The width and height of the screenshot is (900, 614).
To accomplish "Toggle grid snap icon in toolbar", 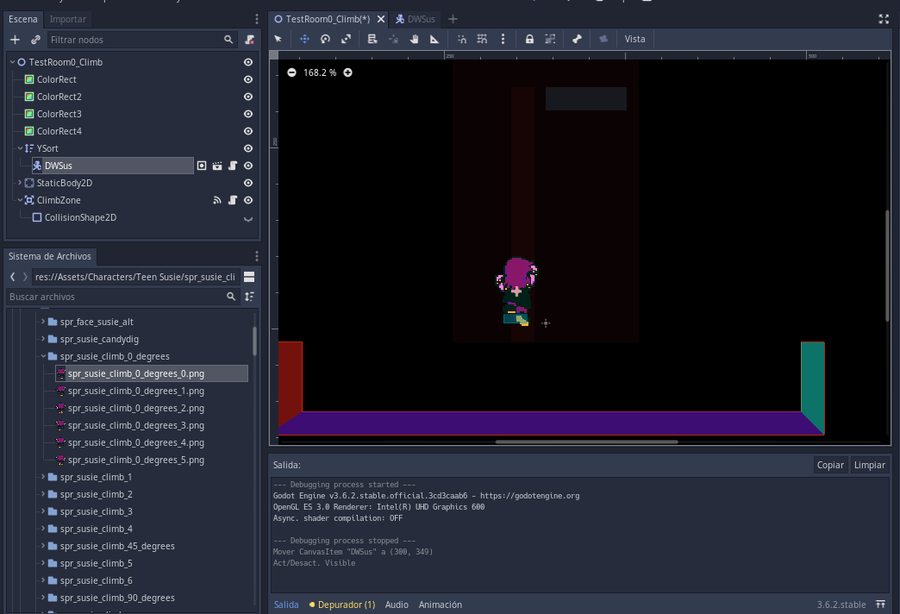I will pyautogui.click(x=482, y=39).
